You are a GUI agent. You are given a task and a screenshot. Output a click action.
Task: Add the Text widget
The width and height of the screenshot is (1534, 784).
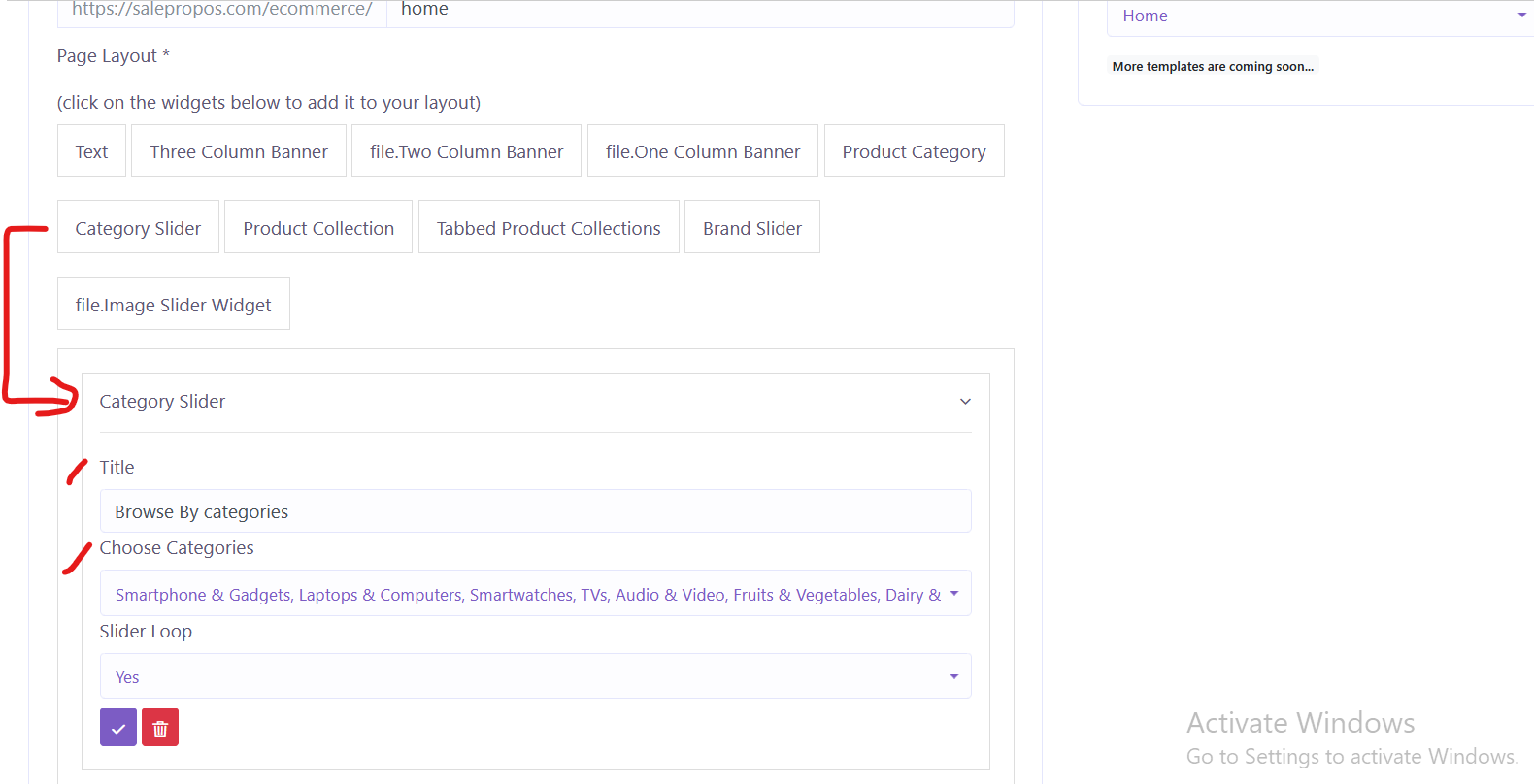91,151
